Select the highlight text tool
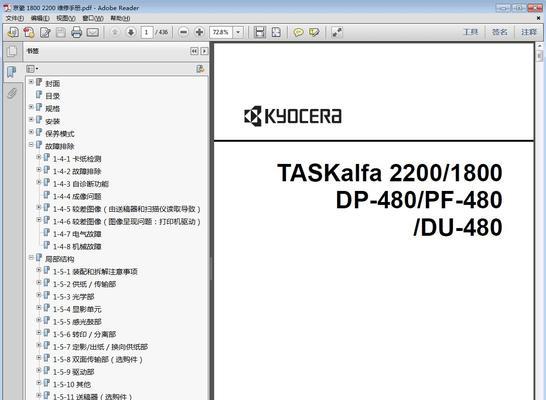The image size is (546, 400). pyautogui.click(x=314, y=32)
